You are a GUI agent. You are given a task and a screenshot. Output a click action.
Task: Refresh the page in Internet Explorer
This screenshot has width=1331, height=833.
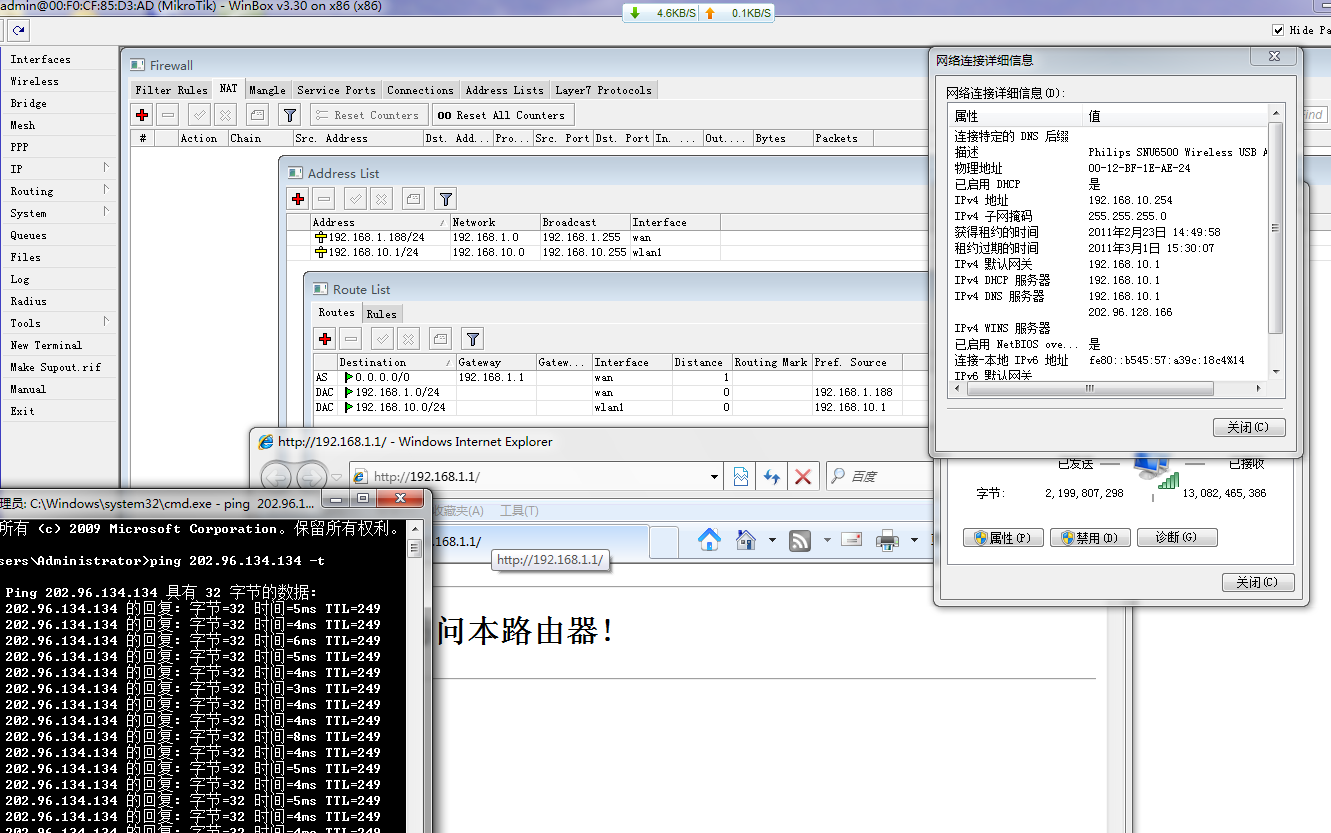[772, 477]
